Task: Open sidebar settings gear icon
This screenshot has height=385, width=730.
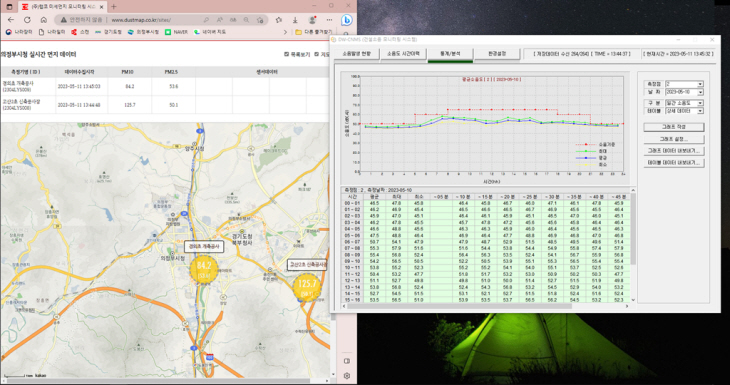Action: tap(347, 376)
